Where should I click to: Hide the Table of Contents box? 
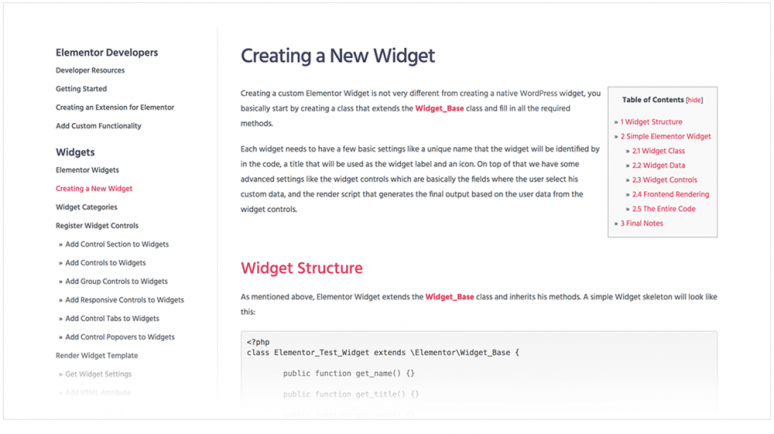694,100
